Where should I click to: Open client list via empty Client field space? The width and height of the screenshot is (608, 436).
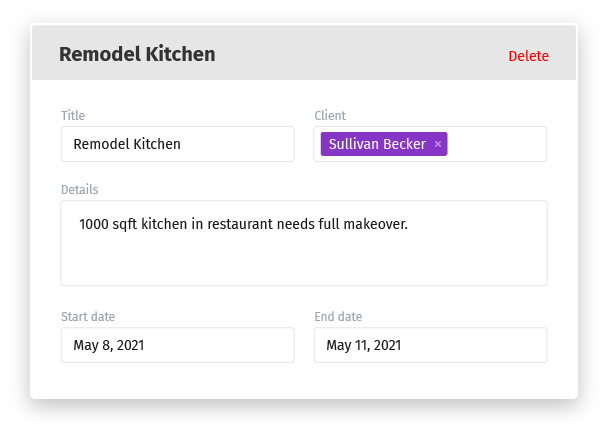(x=496, y=144)
